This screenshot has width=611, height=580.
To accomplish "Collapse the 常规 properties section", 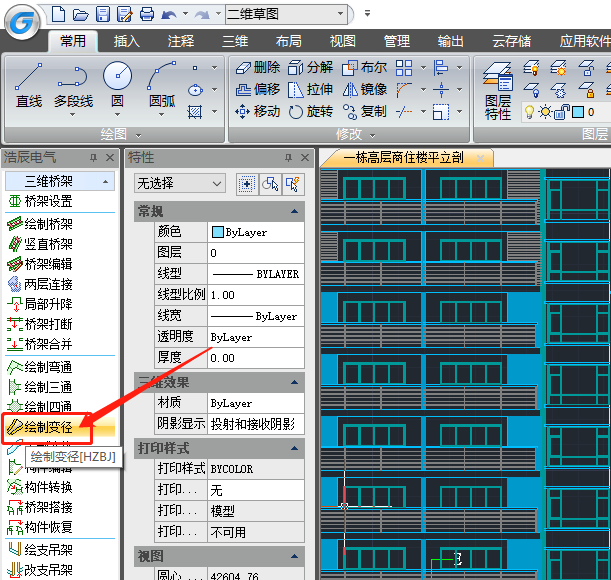I will pyautogui.click(x=294, y=211).
